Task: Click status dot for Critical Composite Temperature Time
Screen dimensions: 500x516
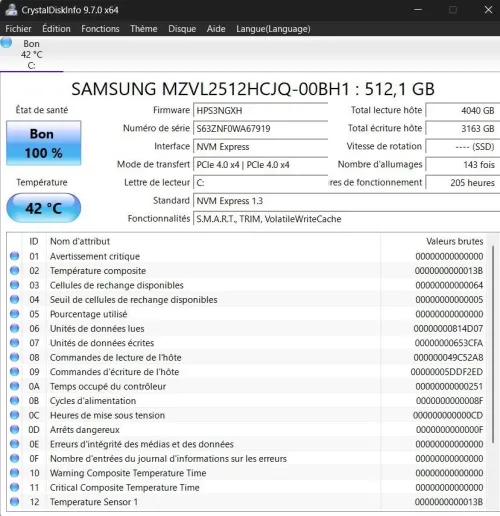Action: click(x=14, y=487)
